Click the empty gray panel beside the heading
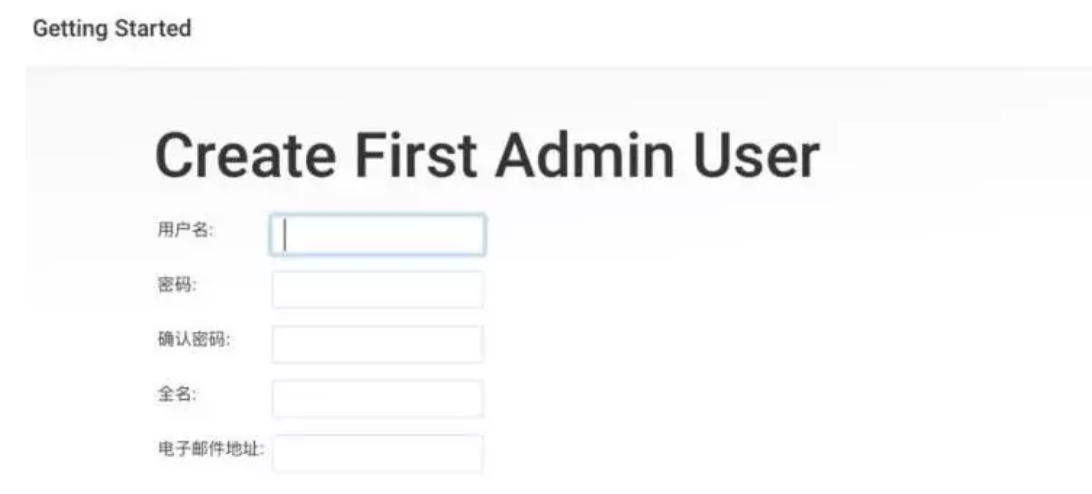The height and width of the screenshot is (494, 1092). tap(954, 157)
